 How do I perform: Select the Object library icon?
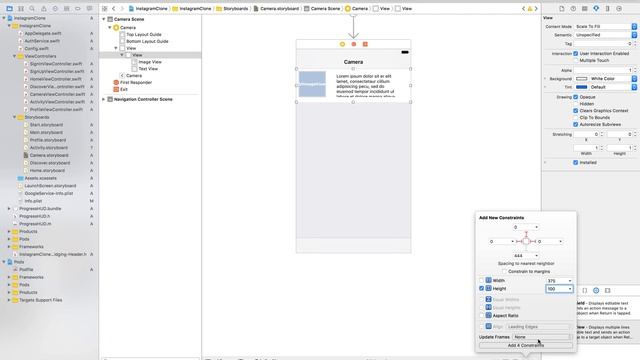coord(596,290)
